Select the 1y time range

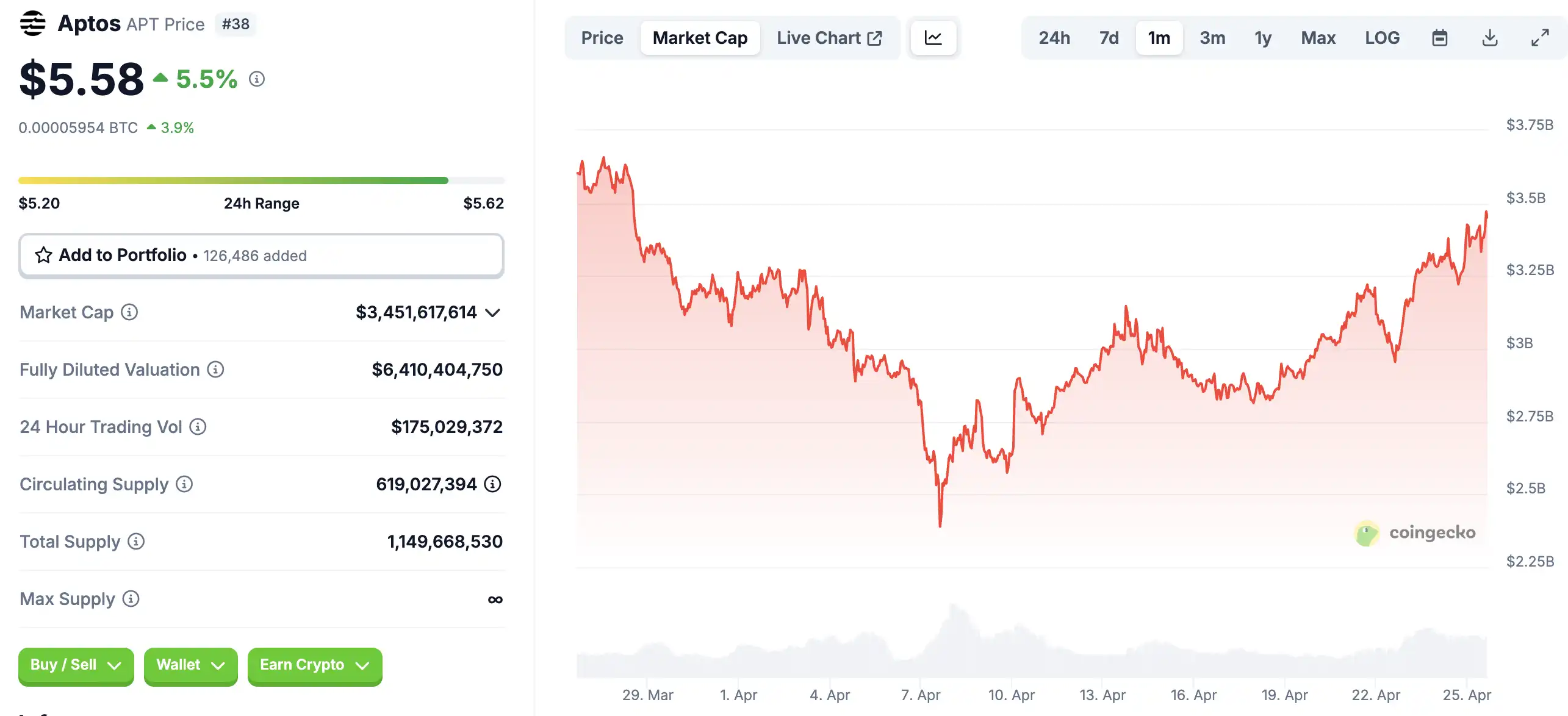[x=1262, y=38]
